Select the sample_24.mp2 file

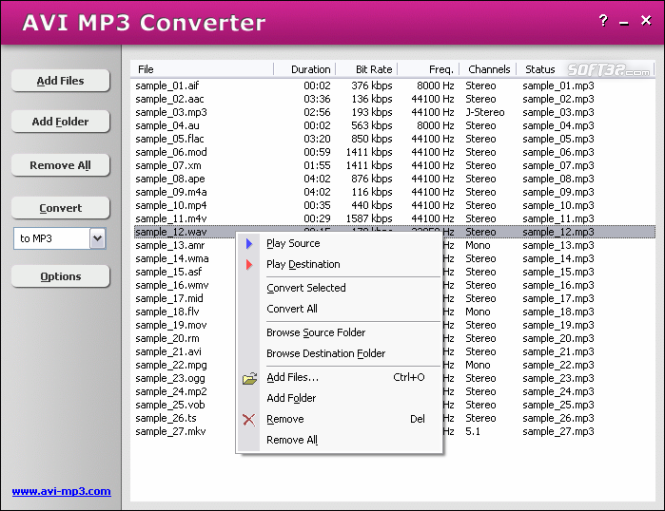(x=171, y=391)
